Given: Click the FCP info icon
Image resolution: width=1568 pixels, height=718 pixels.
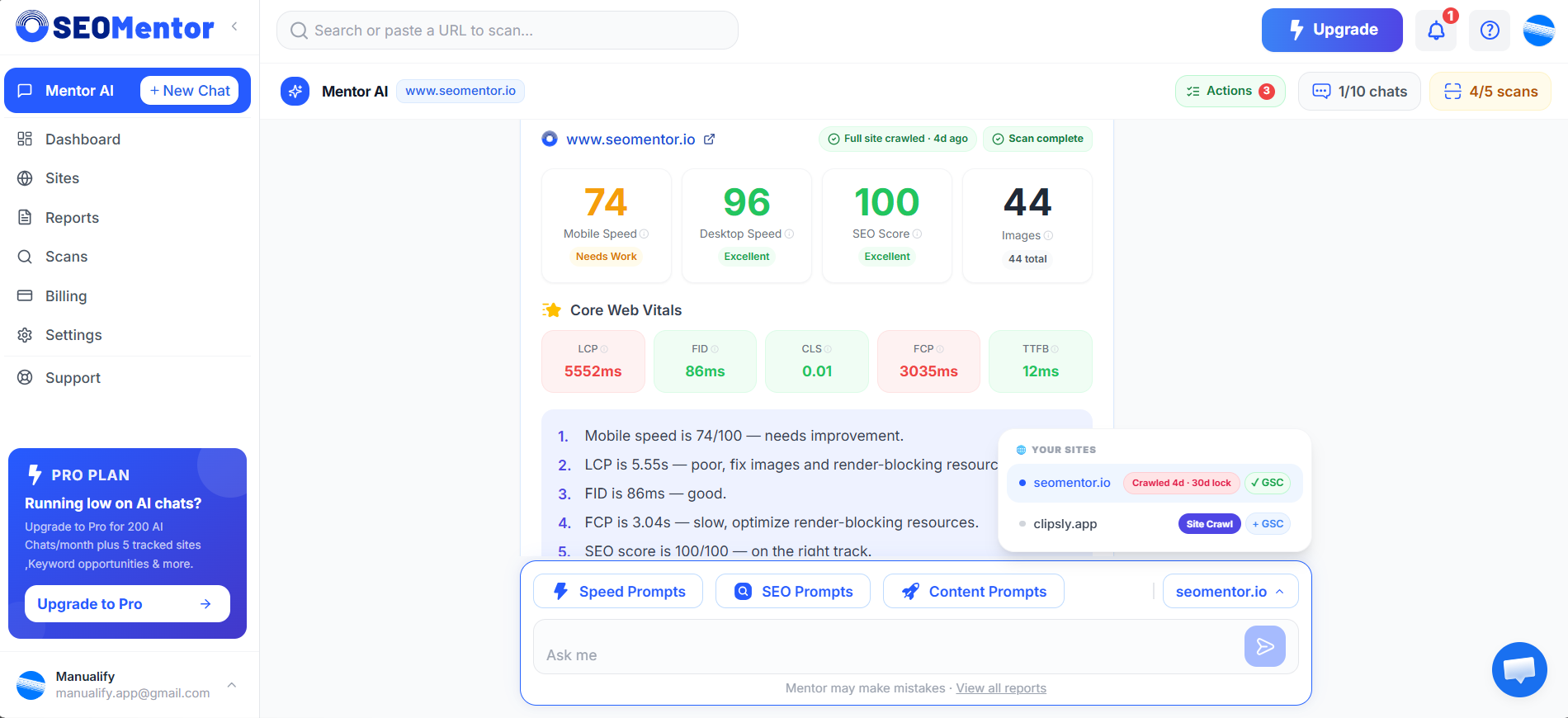Looking at the screenshot, I should 940,349.
